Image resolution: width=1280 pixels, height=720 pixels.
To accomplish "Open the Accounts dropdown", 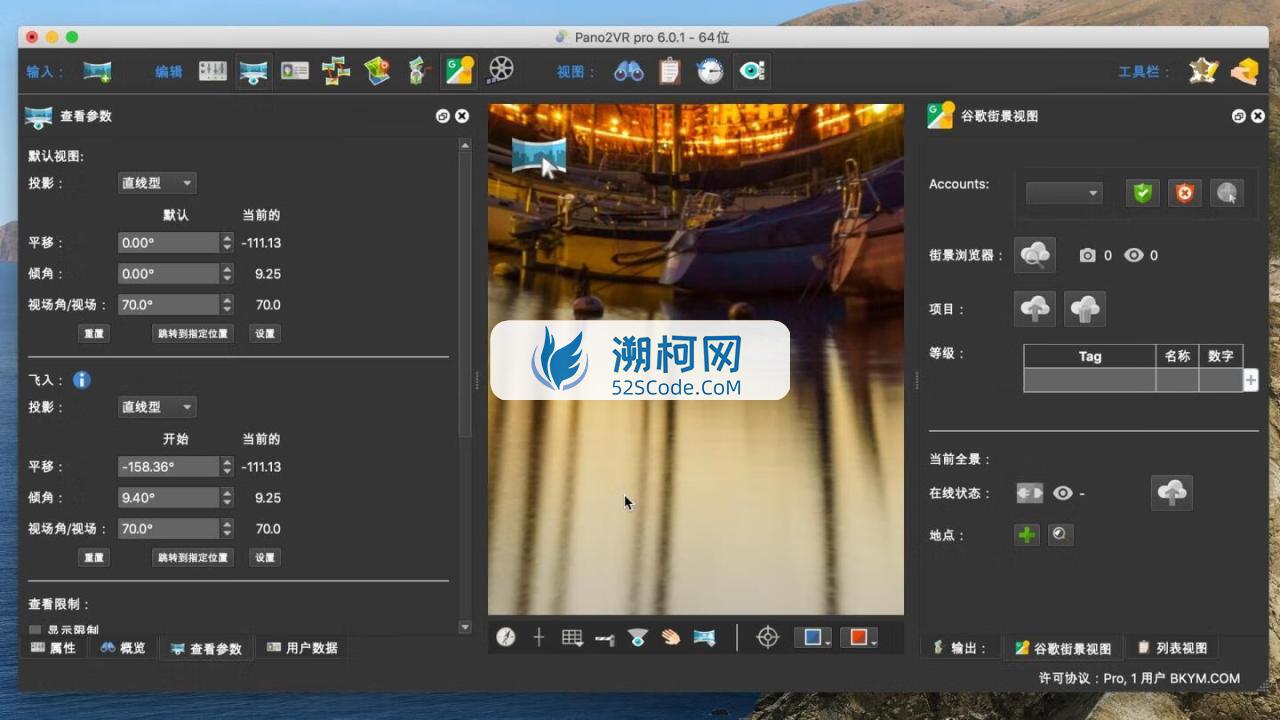I will [x=1064, y=193].
